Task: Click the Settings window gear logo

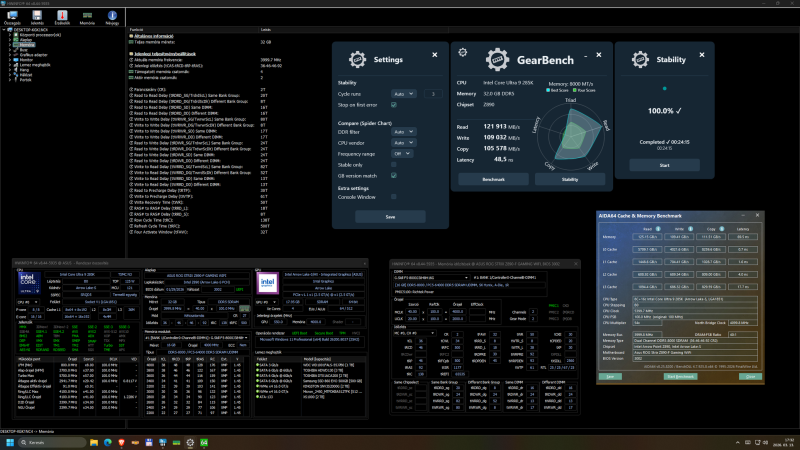Action: pyautogui.click(x=357, y=60)
